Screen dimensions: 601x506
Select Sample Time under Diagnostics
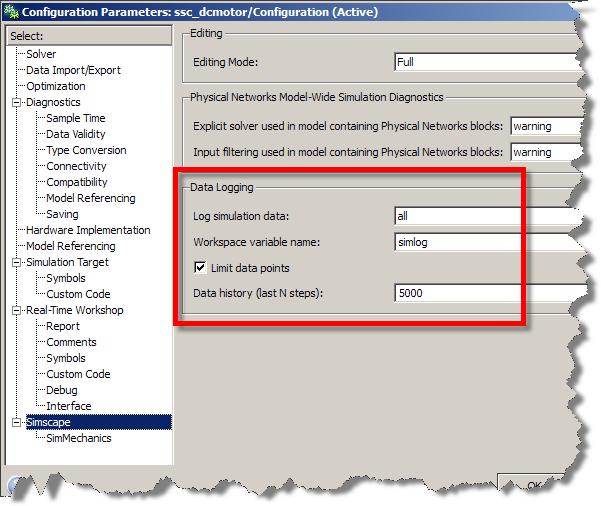tap(75, 118)
